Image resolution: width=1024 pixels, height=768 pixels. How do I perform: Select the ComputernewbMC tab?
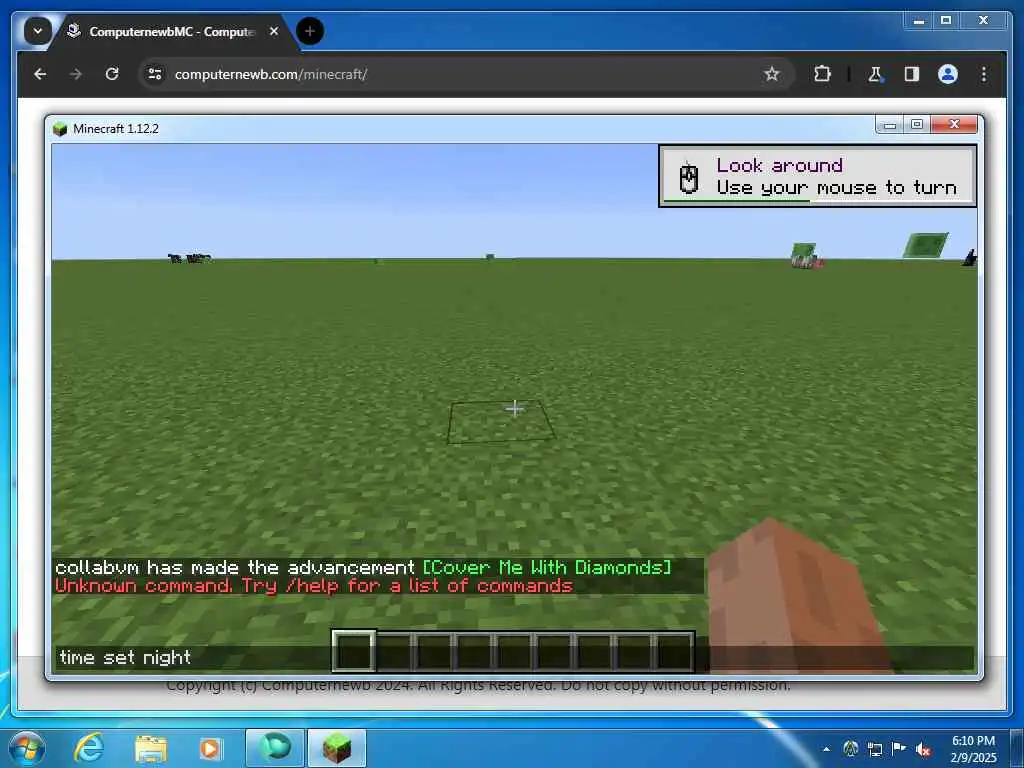[x=171, y=31]
